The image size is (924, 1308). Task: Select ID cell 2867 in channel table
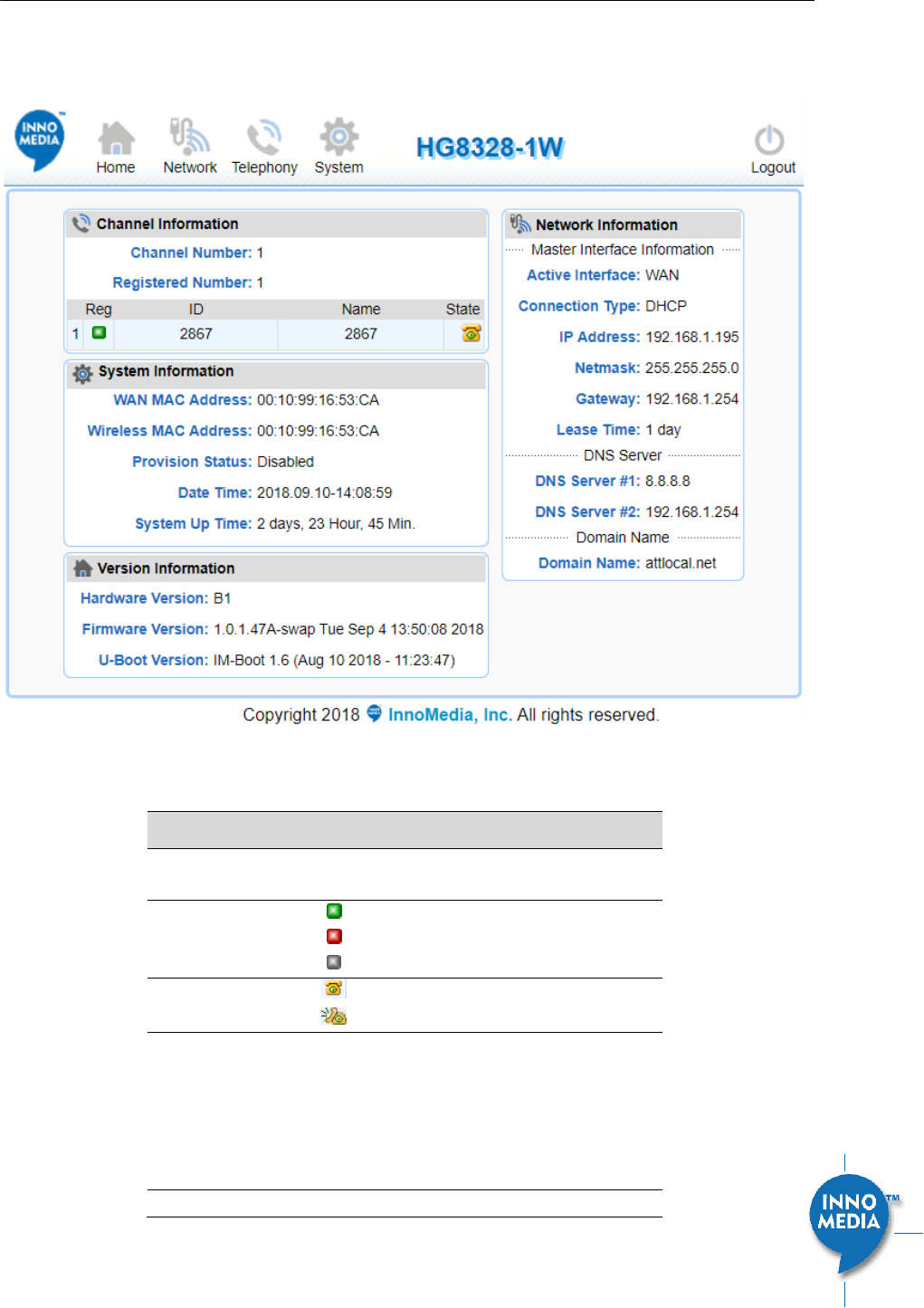click(x=195, y=334)
